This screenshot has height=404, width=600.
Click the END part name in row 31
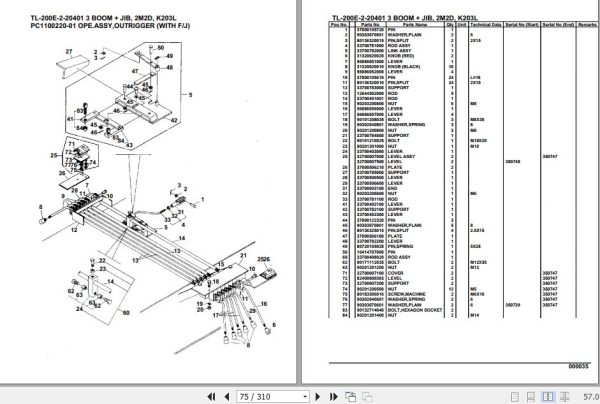(392, 188)
